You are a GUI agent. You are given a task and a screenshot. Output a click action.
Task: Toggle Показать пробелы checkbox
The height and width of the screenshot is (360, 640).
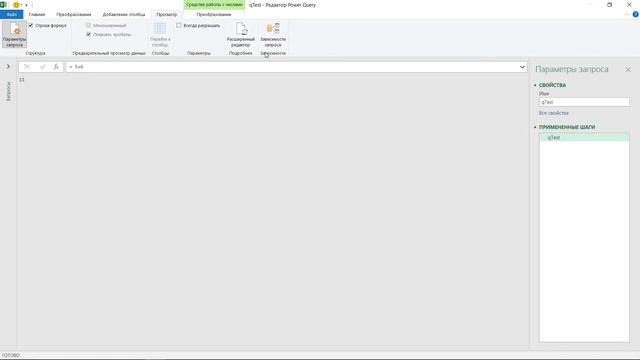tap(89, 34)
